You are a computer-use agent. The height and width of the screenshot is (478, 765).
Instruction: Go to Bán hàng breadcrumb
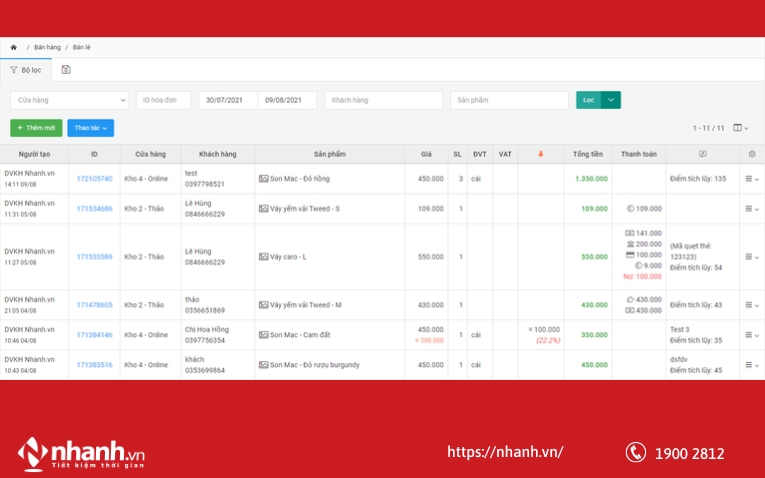coord(47,47)
